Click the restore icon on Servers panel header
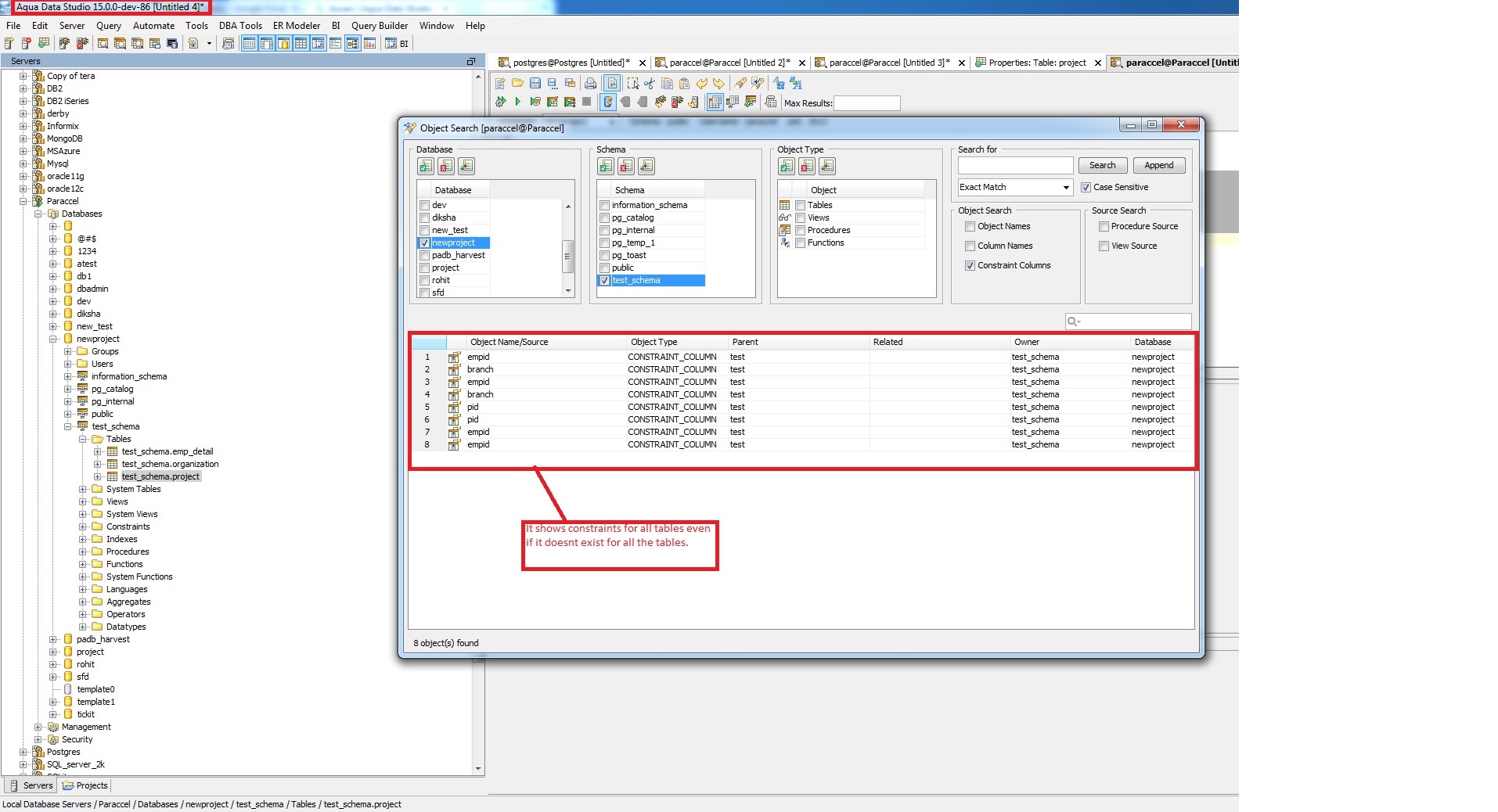The height and width of the screenshot is (812, 1498). tap(471, 61)
